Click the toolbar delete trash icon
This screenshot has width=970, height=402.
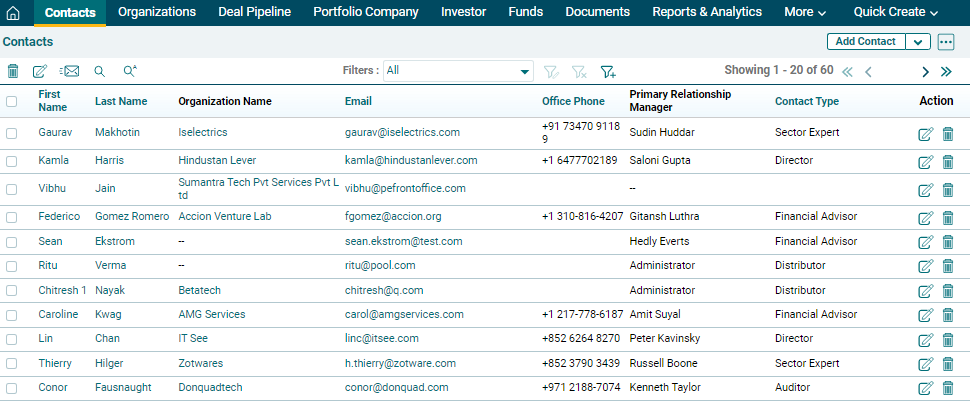[13, 71]
